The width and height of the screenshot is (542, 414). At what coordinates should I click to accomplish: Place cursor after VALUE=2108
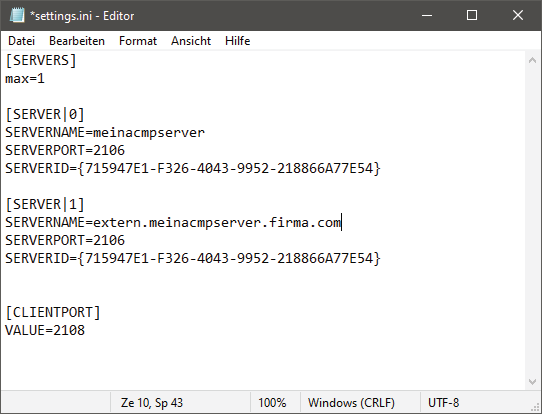pyautogui.click(x=85, y=330)
